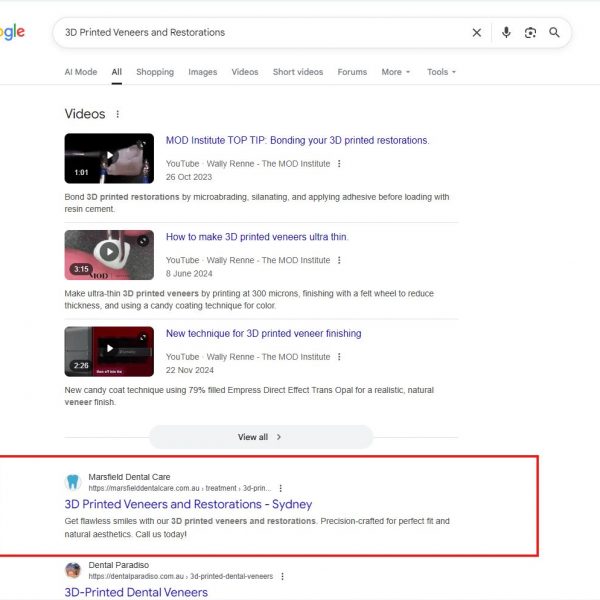Viewport: 600px width, 600px height.
Task: Expand the Tools dropdown
Action: coord(441,72)
